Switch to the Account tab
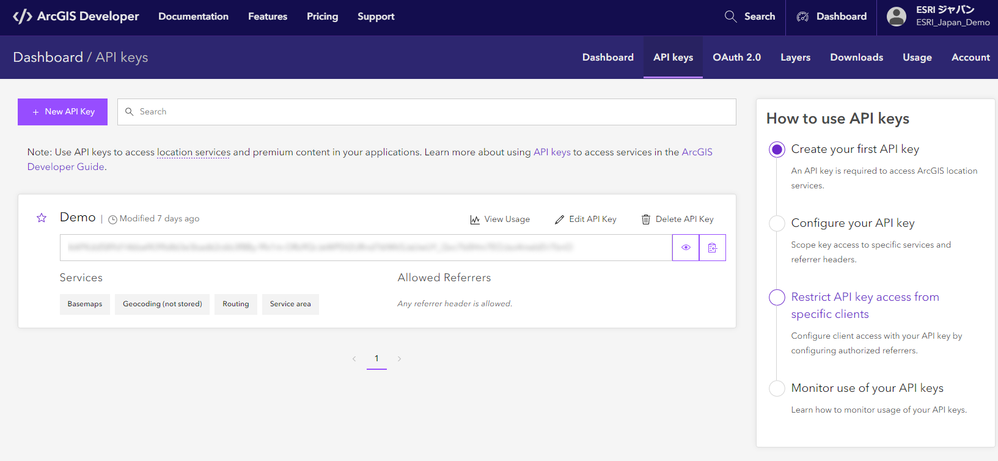 [x=971, y=57]
